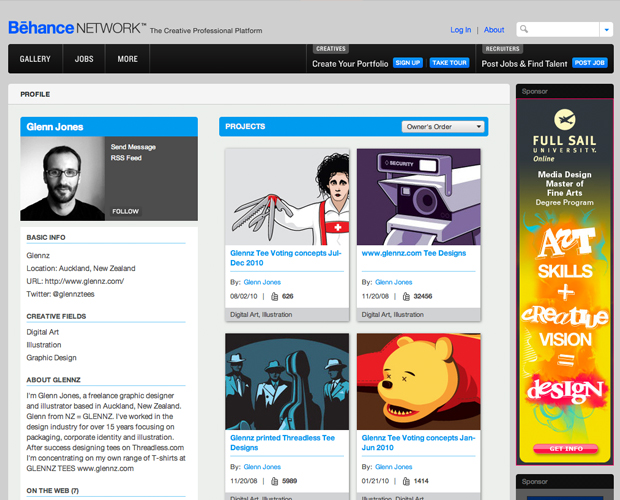This screenshot has height=500, width=620.
Task: Click the URL http://www.glennz.com/ text
Action: 75,281
